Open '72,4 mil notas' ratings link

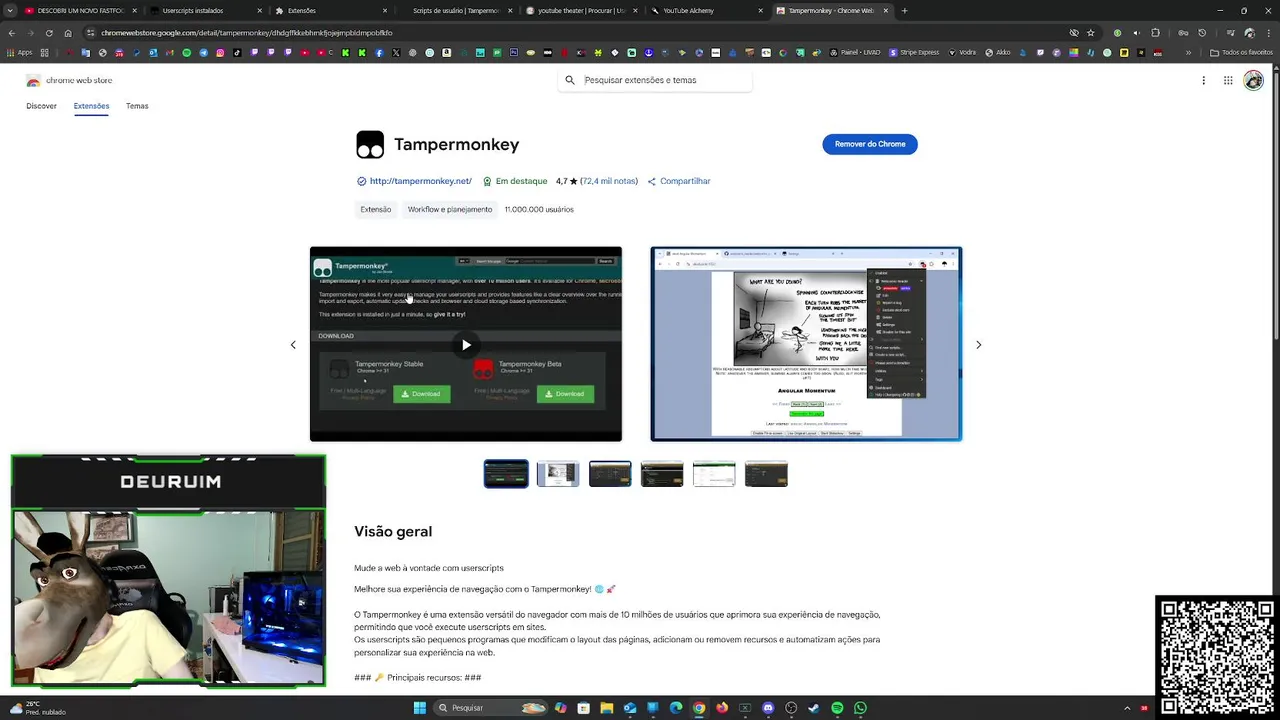[x=609, y=181]
